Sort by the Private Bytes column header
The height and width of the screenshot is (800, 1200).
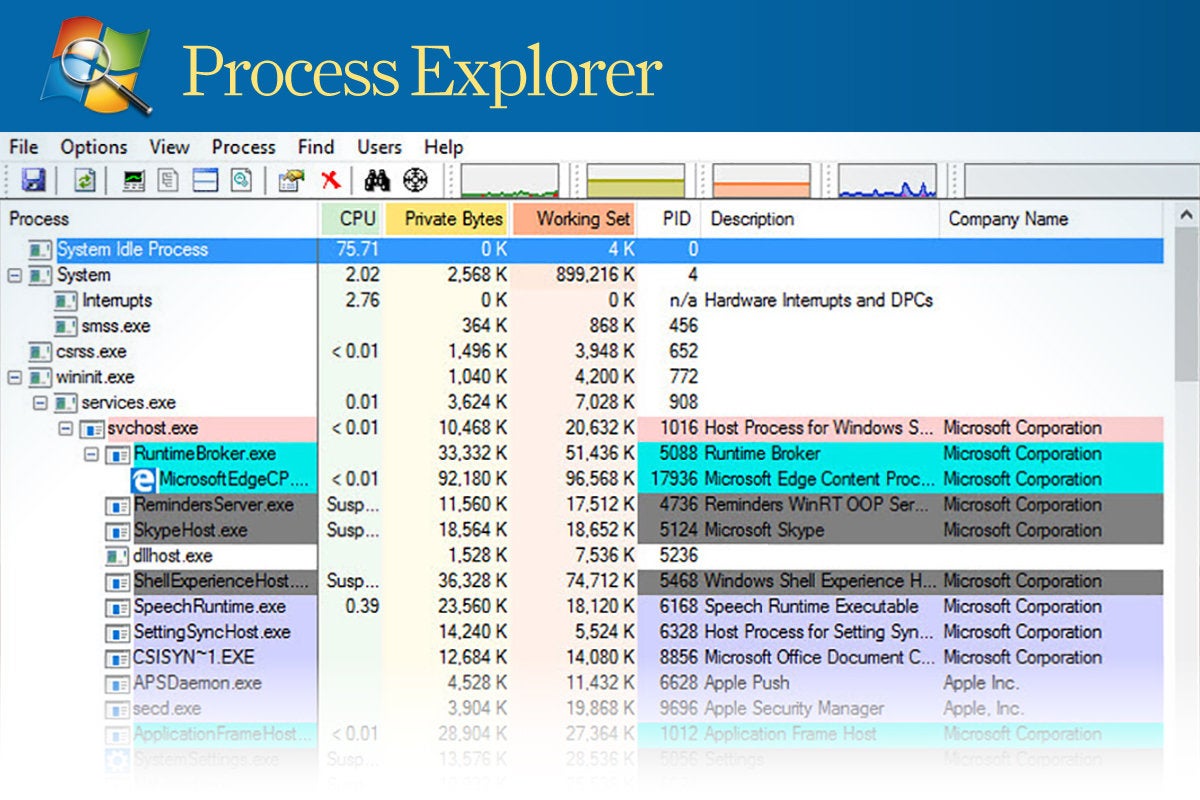point(447,219)
